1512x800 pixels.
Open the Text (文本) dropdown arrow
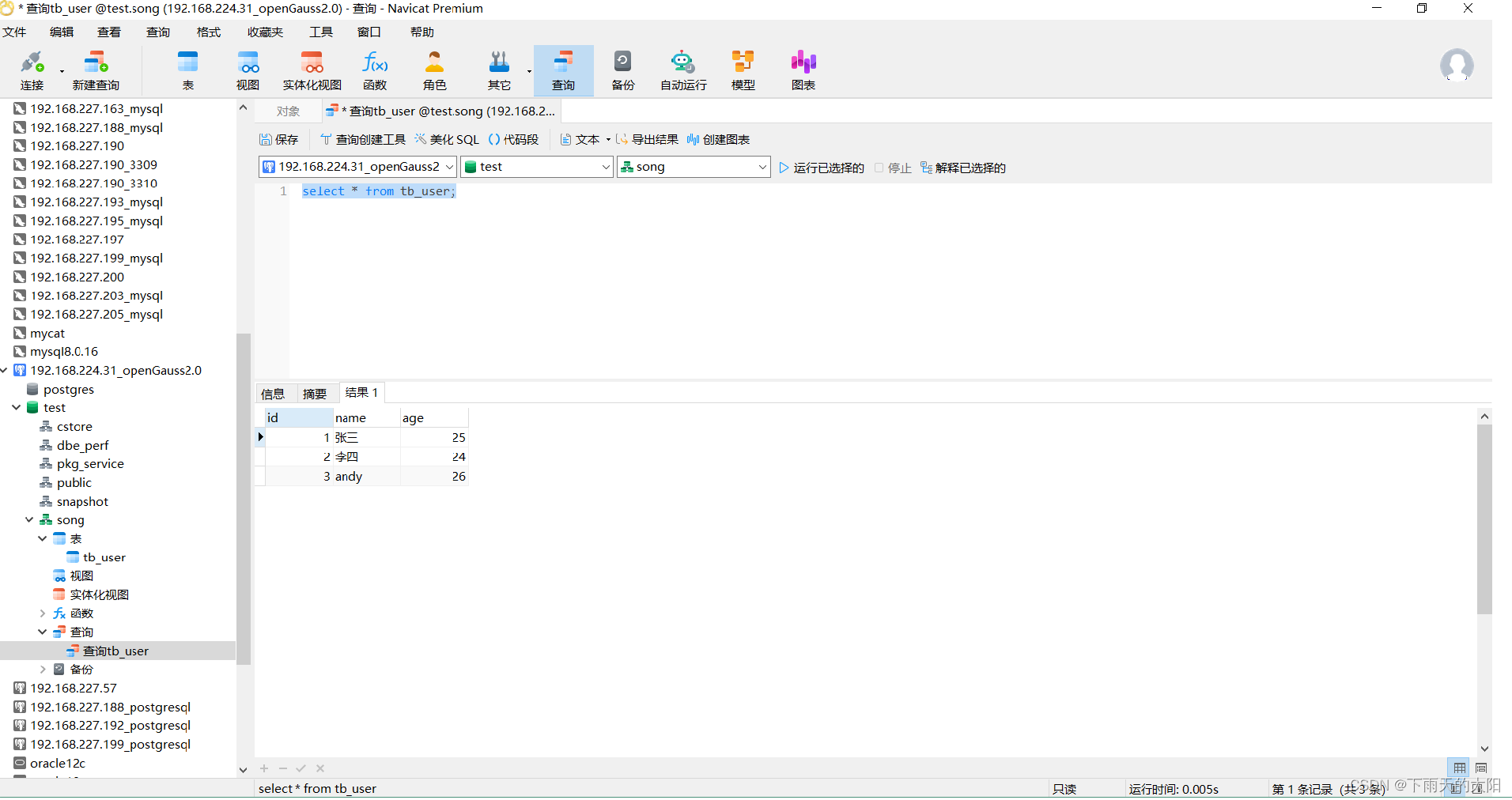point(608,140)
